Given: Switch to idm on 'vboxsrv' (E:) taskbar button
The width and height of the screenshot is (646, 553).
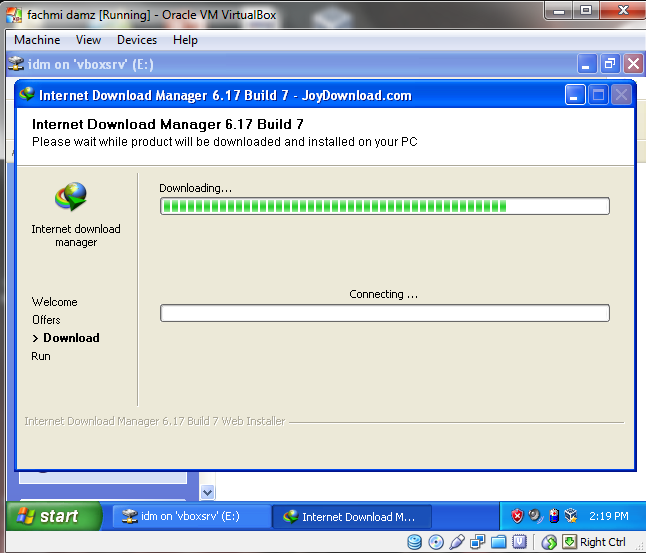Looking at the screenshot, I should tap(191, 516).
